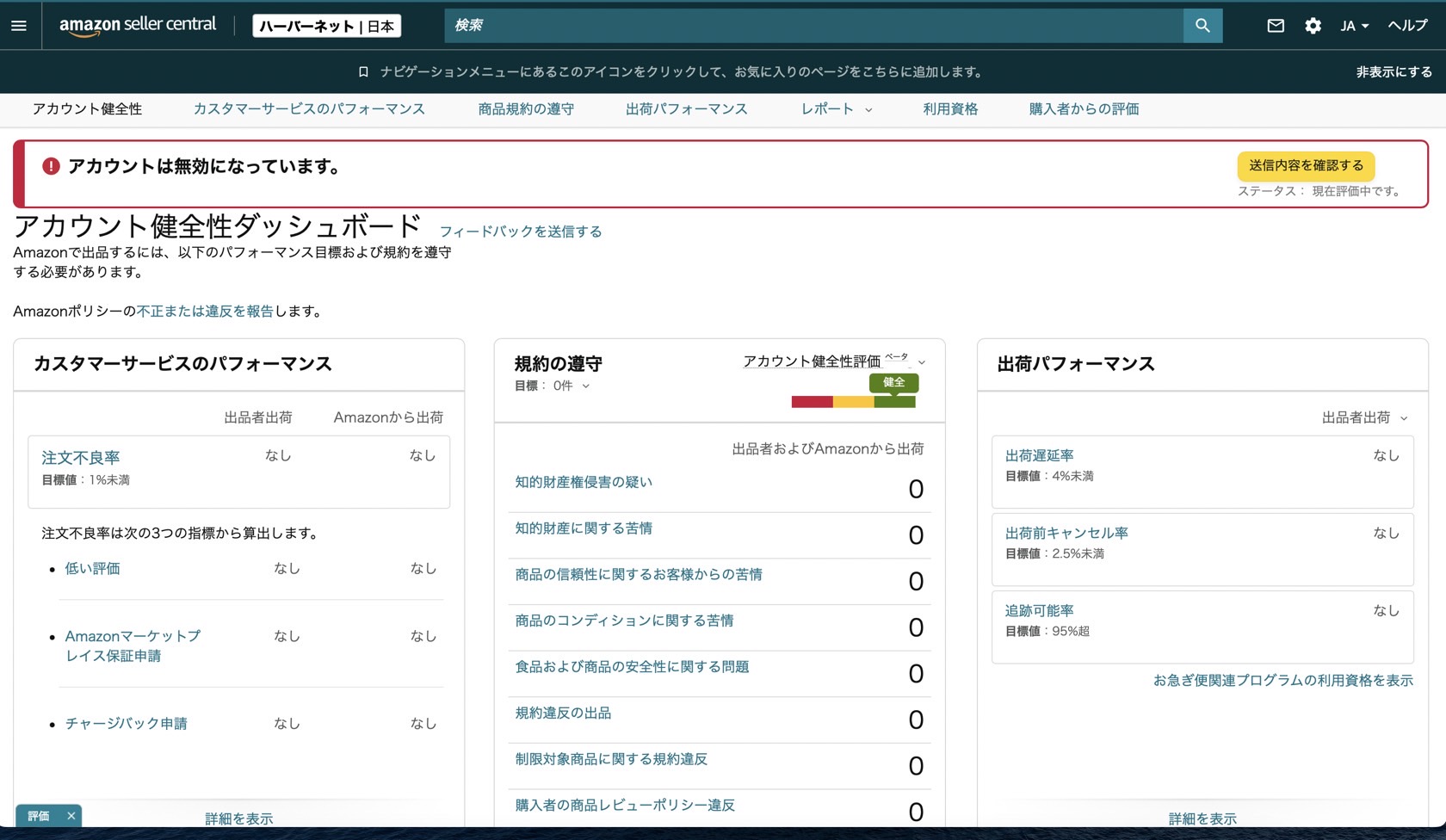Open Amazonマーケットプレイス保証申請 link
The width and height of the screenshot is (1446, 840).
tap(133, 645)
